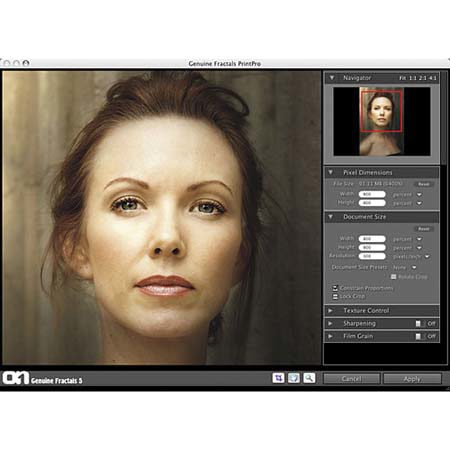Collapse the Navigator panel
450x450 pixels.
pyautogui.click(x=332, y=78)
